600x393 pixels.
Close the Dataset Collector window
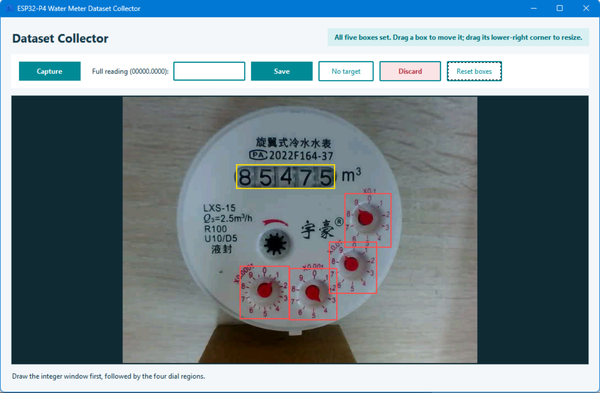click(586, 8)
